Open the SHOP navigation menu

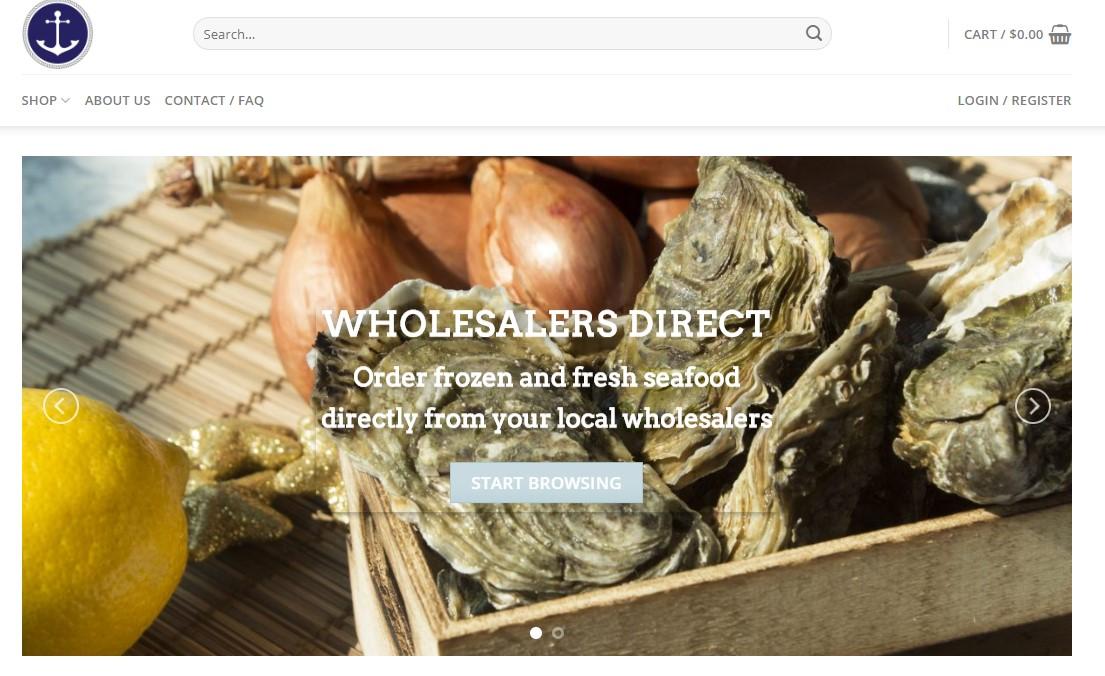39,100
